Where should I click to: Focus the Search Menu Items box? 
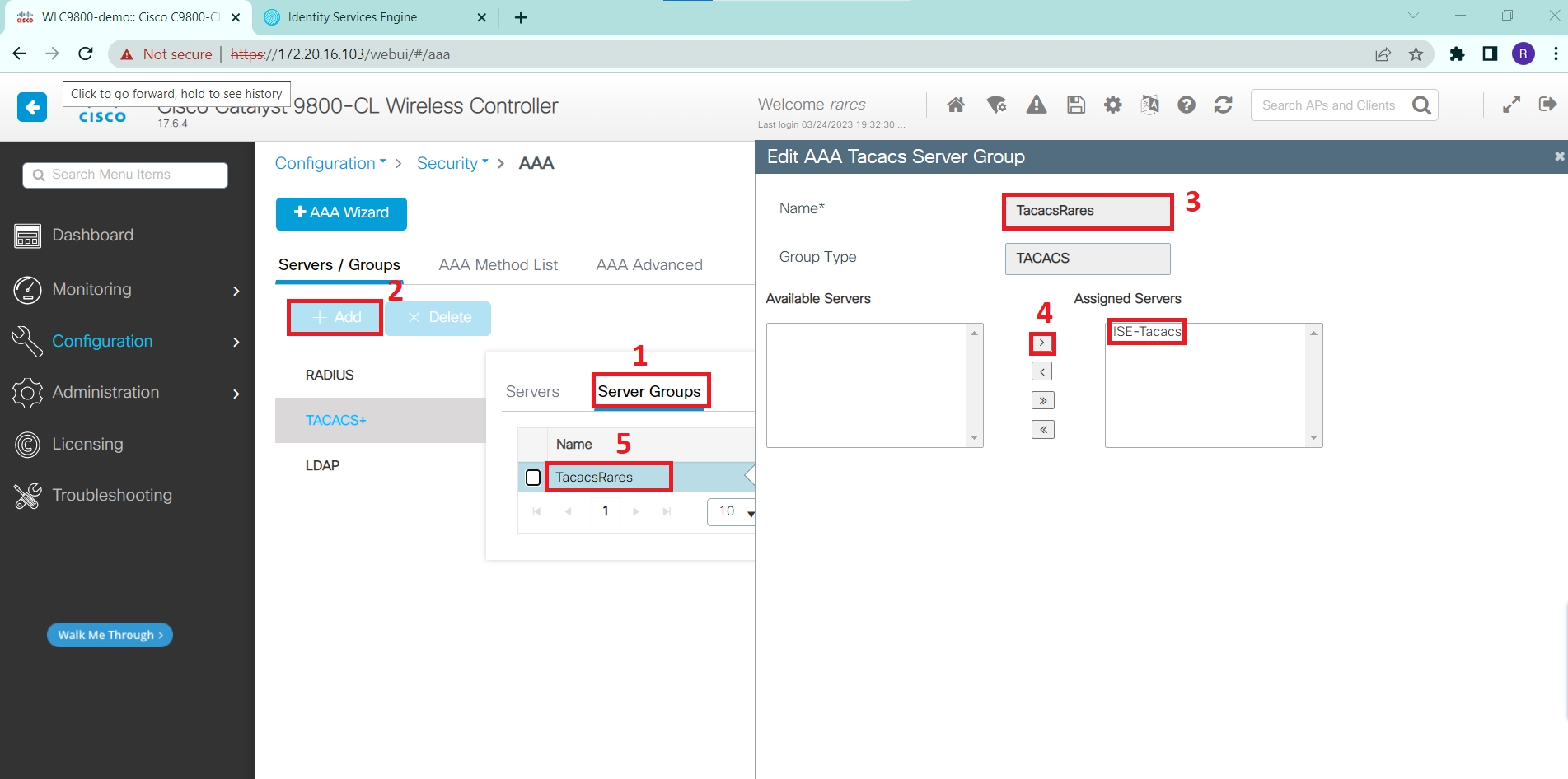[125, 175]
